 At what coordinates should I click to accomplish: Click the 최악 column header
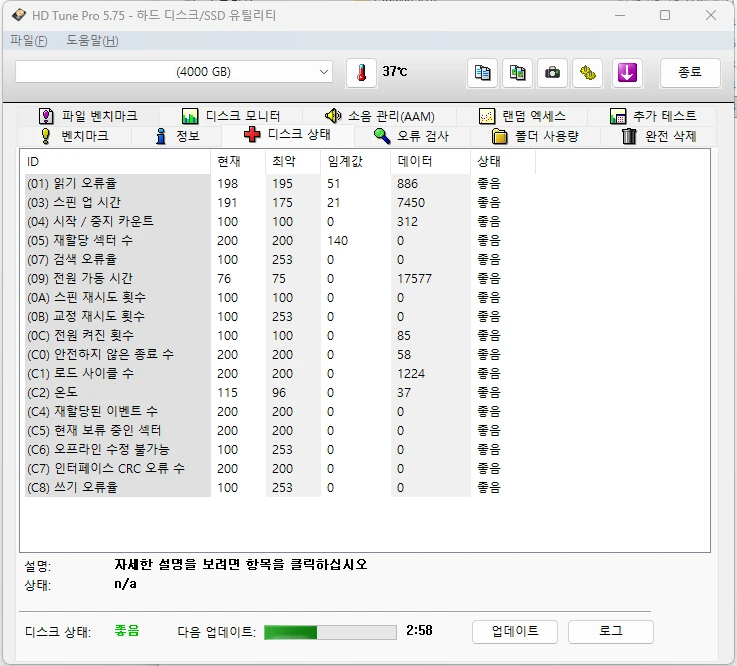point(293,162)
